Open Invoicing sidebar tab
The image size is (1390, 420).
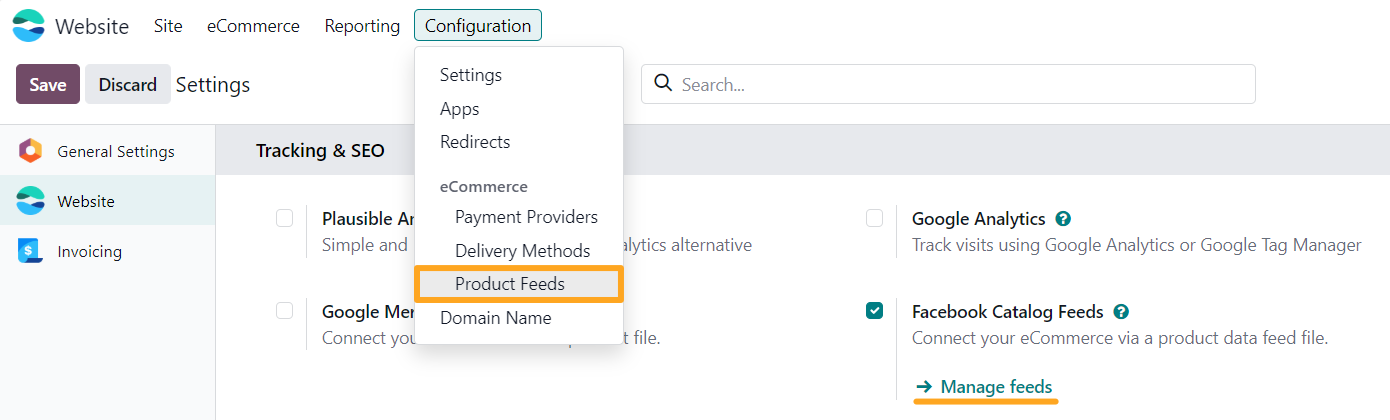107,251
